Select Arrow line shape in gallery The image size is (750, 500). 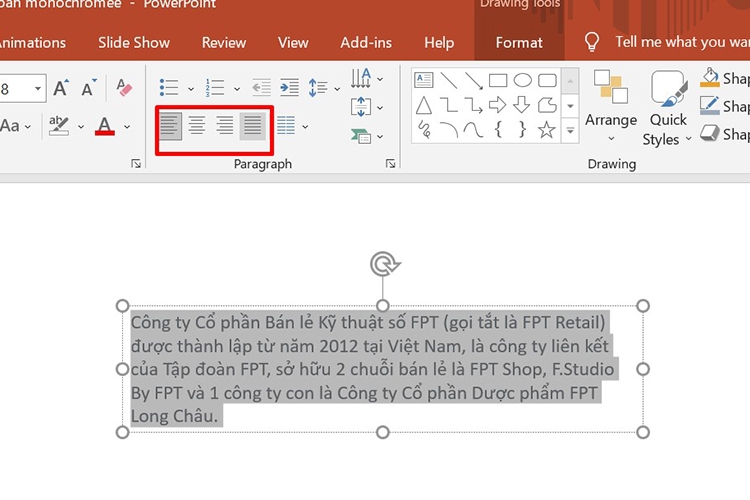474,80
